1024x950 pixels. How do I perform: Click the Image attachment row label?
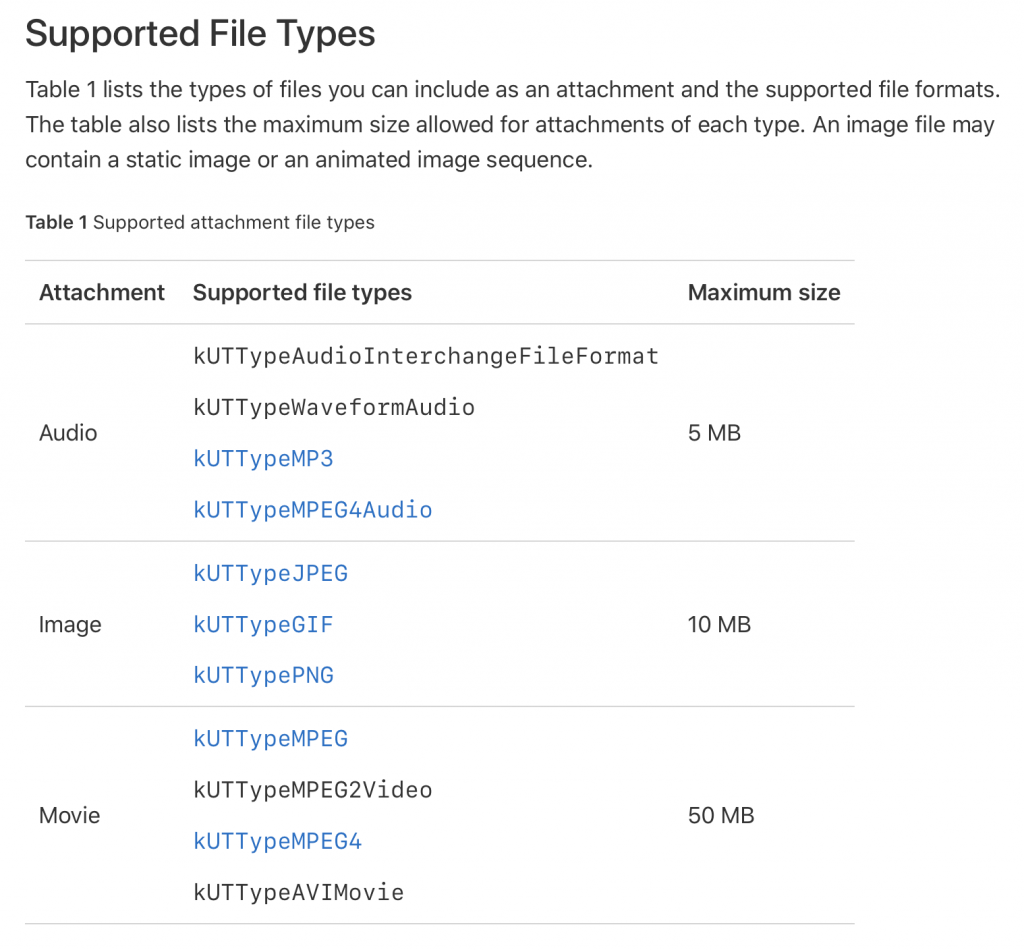70,625
